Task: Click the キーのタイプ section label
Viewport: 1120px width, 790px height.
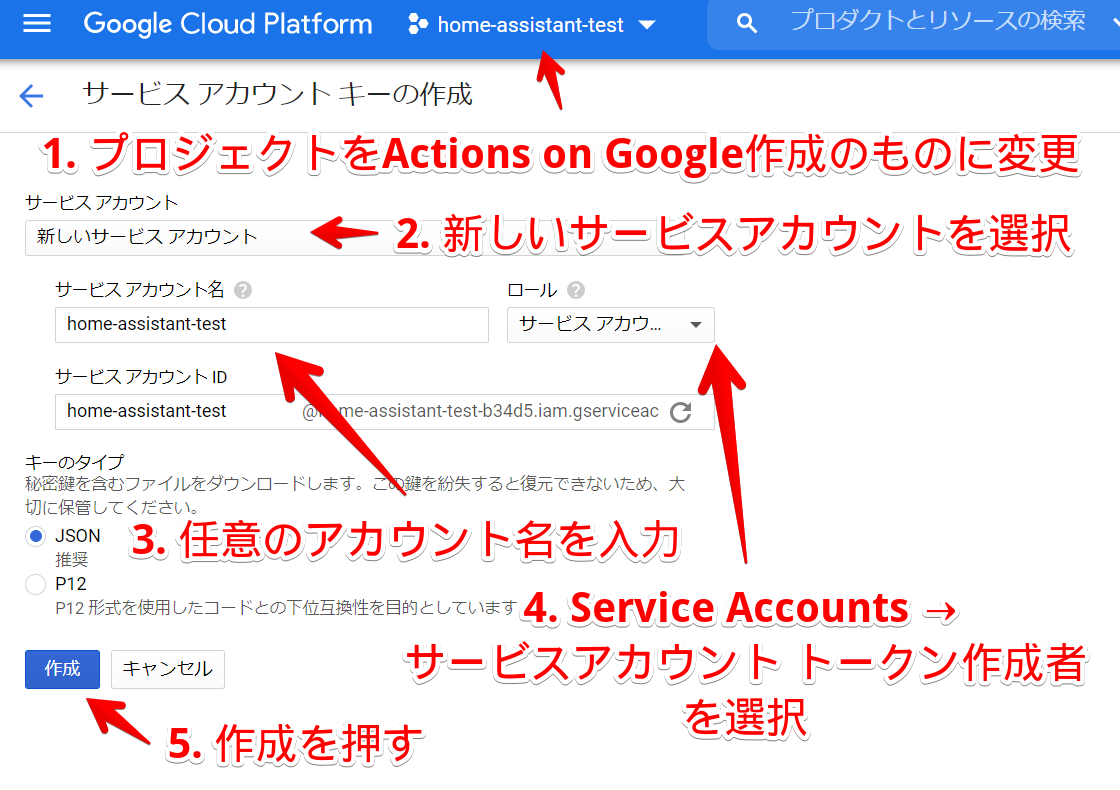Action: 74,462
